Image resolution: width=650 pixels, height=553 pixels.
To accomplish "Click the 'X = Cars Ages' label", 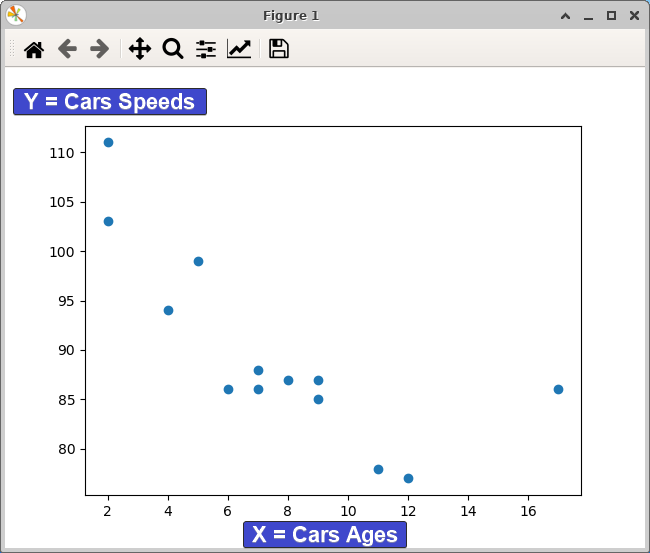I will (x=325, y=534).
